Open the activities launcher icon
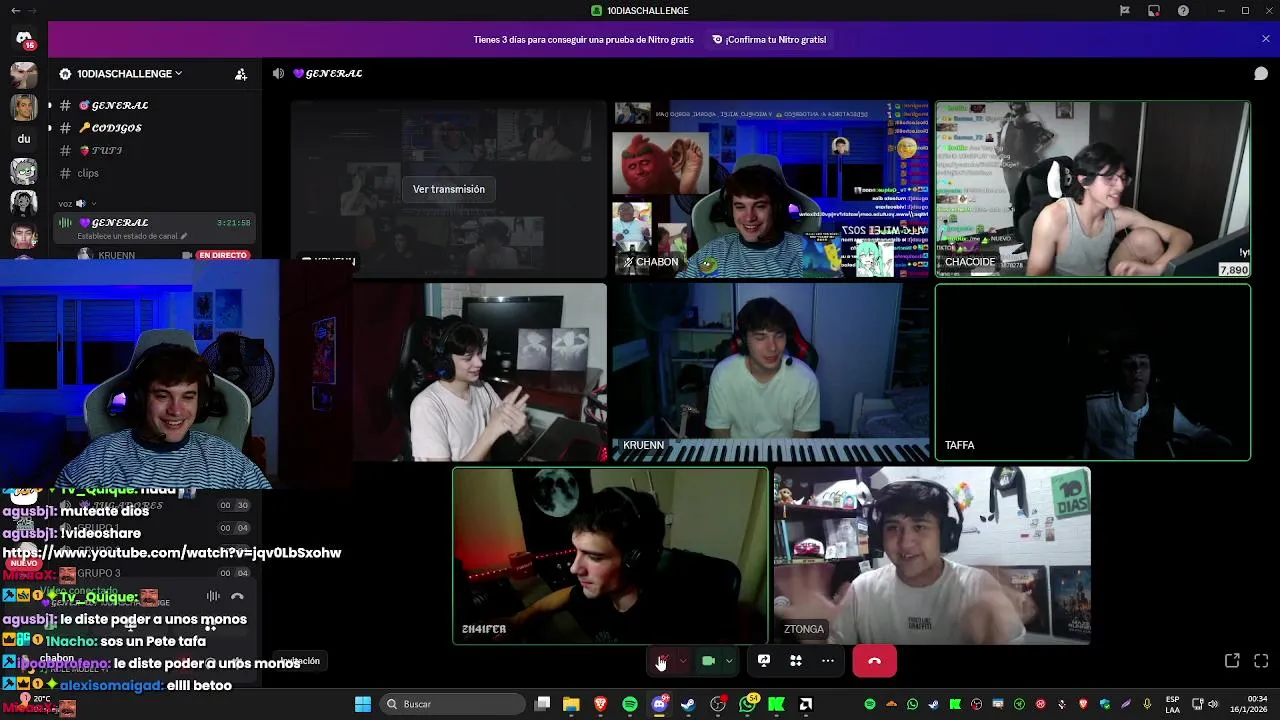 (796, 661)
